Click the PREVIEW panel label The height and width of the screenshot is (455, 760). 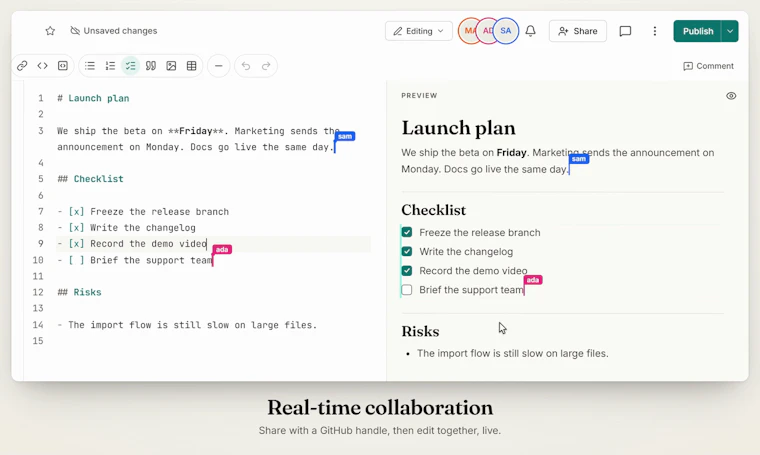419,95
